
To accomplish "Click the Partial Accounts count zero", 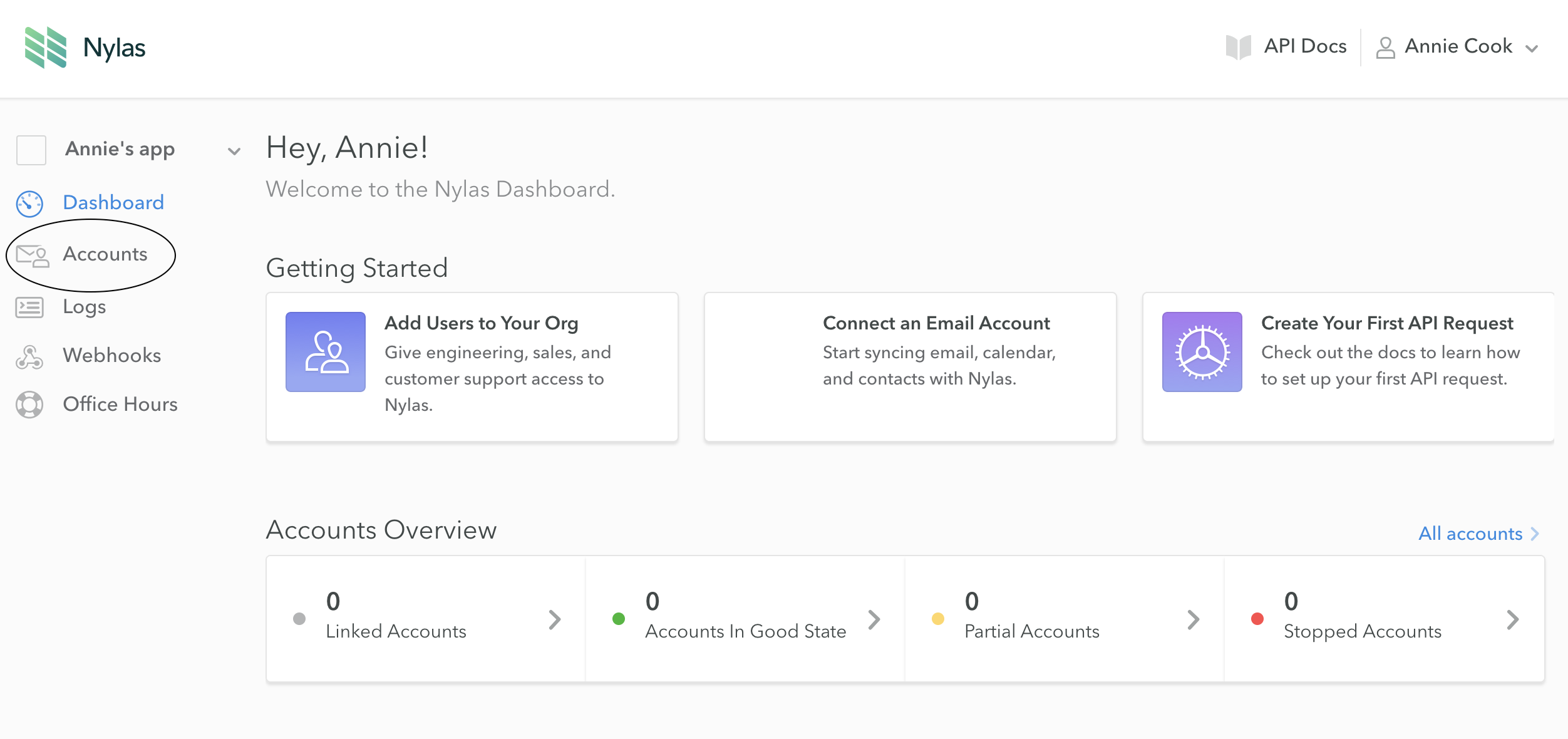I will coord(972,601).
